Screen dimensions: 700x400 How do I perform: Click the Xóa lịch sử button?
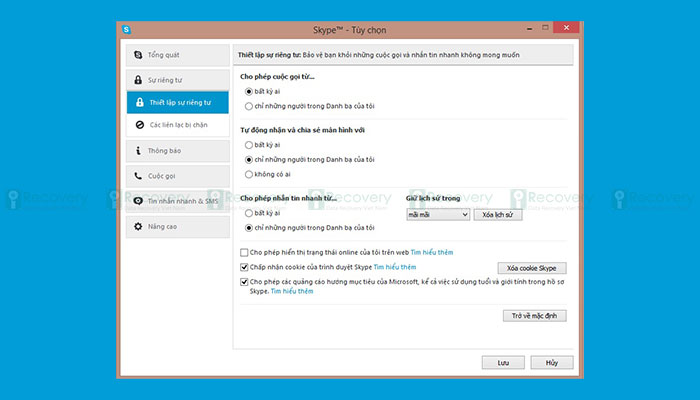point(498,215)
